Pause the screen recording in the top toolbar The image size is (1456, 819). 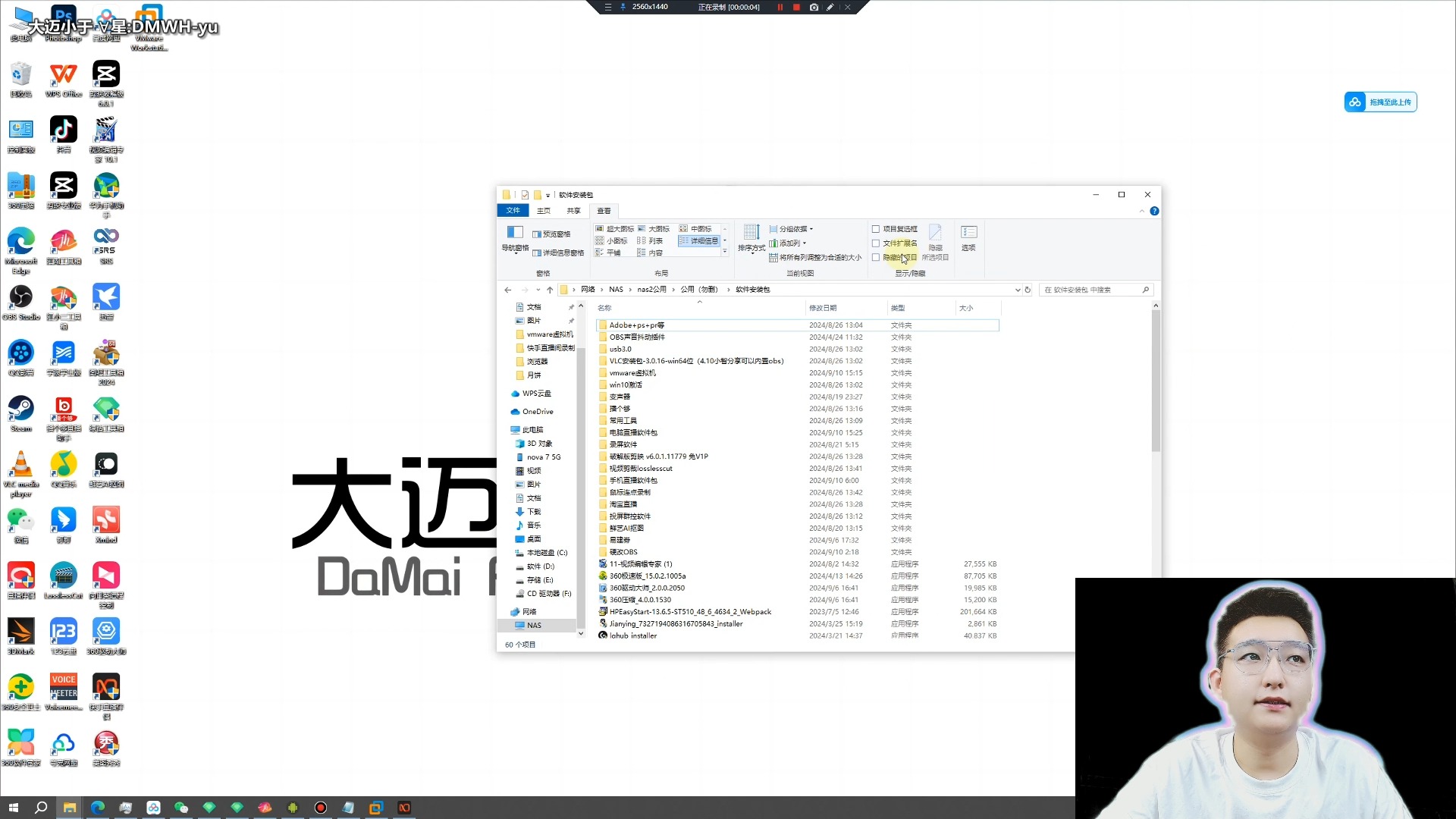pos(780,7)
